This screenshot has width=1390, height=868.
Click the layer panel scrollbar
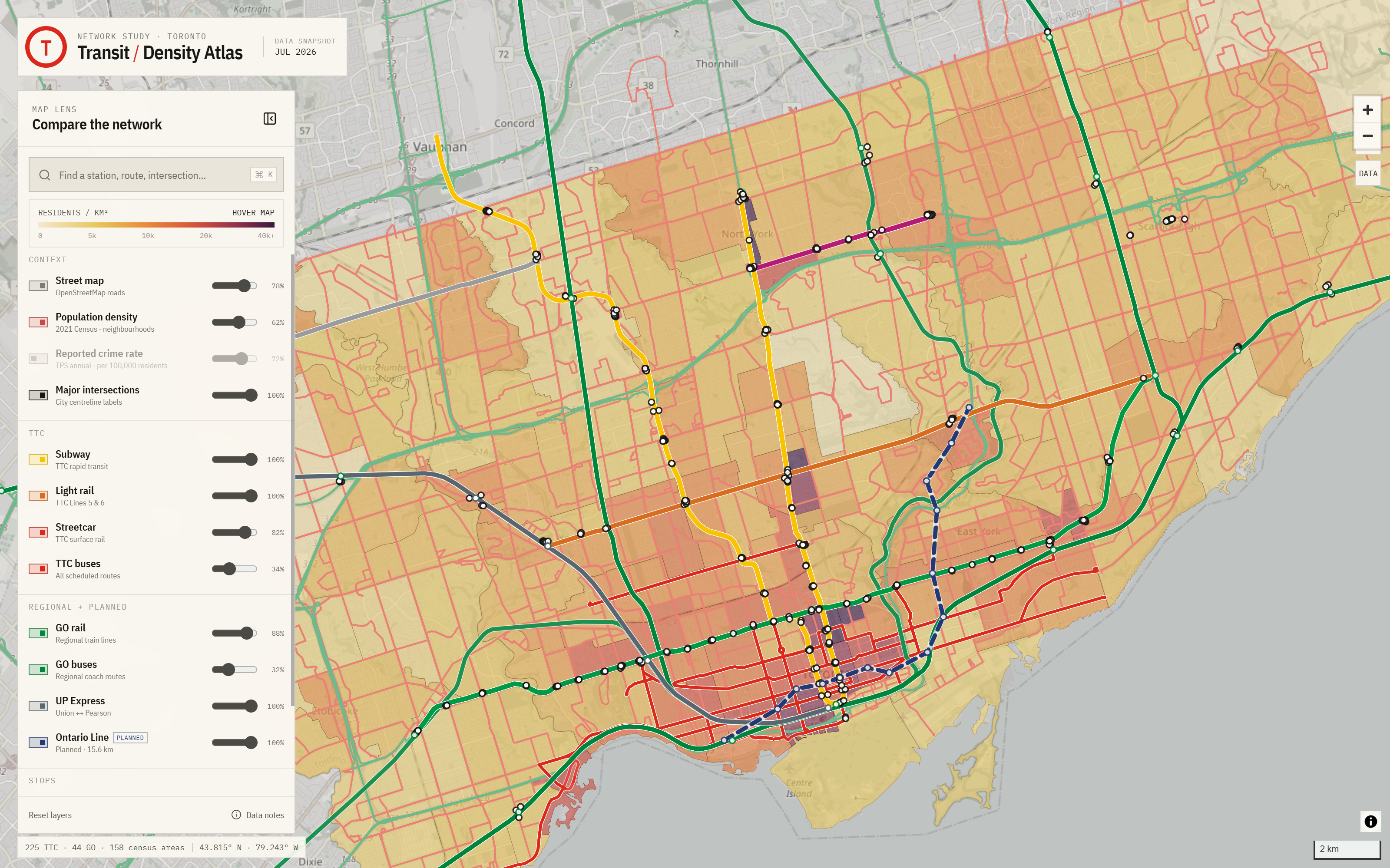tap(292, 480)
